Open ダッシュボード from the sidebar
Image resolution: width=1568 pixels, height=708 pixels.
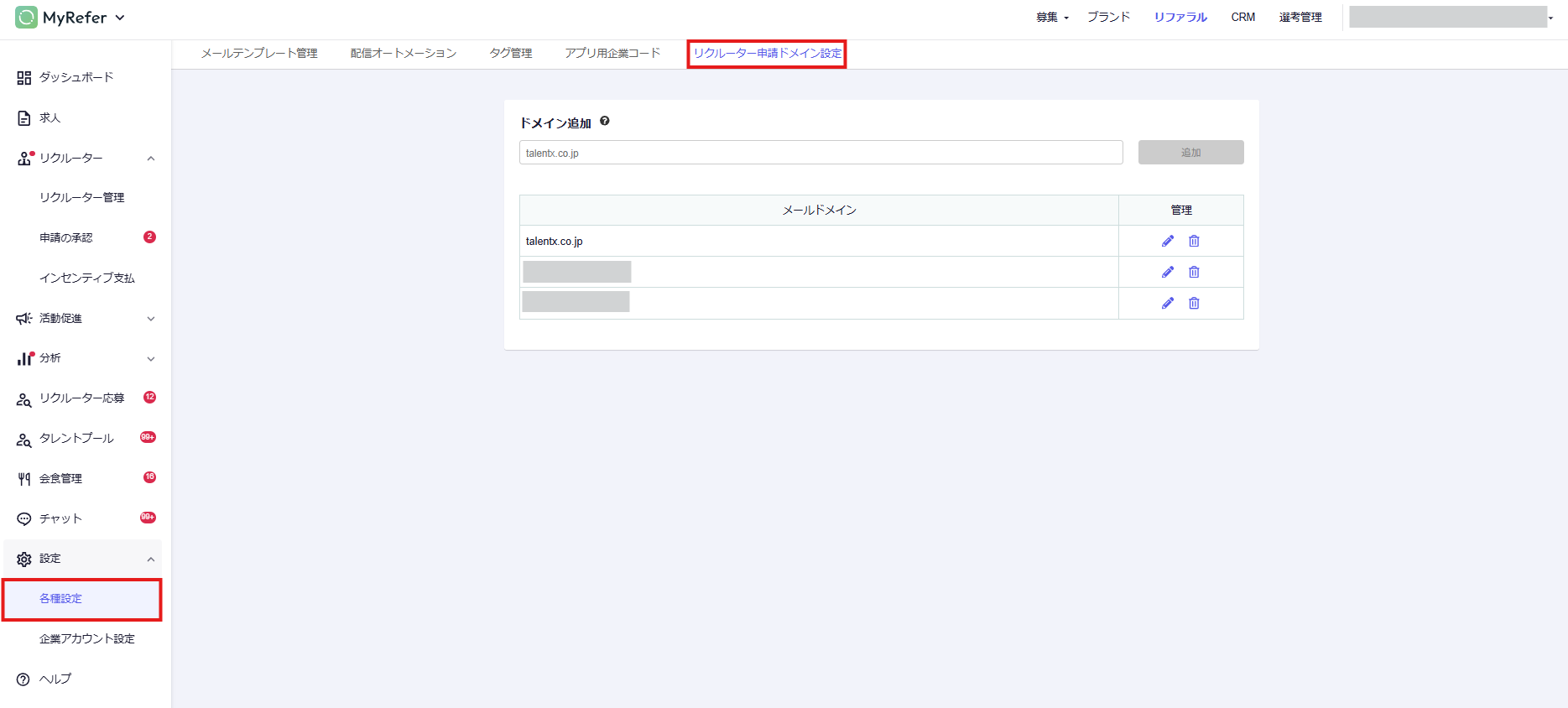[x=76, y=77]
